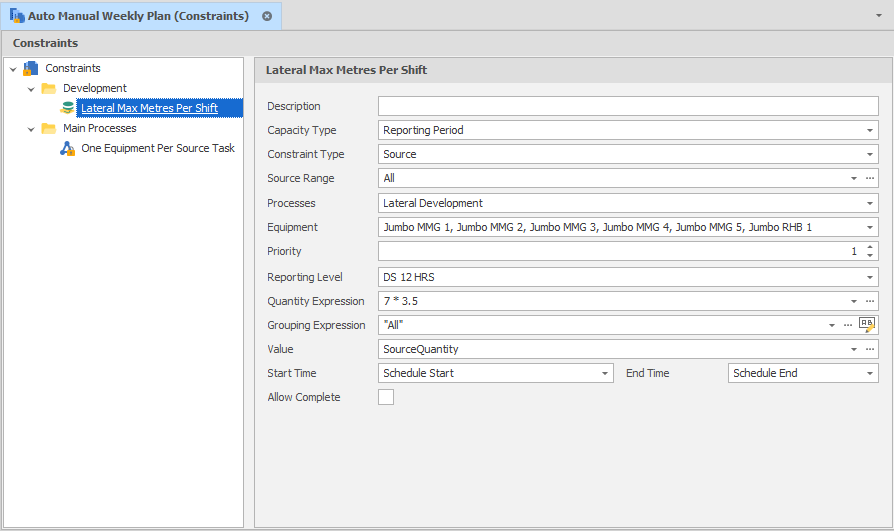The height and width of the screenshot is (531, 894).
Task: Select the Auto Manual Weekly Plan tab
Action: point(138,16)
